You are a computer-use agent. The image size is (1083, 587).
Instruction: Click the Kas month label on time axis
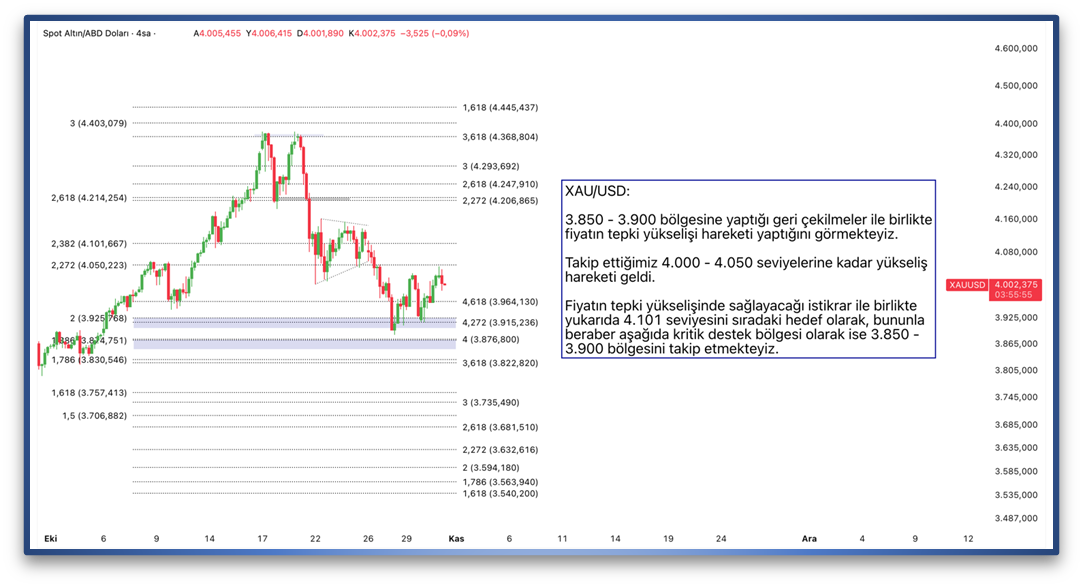456,539
